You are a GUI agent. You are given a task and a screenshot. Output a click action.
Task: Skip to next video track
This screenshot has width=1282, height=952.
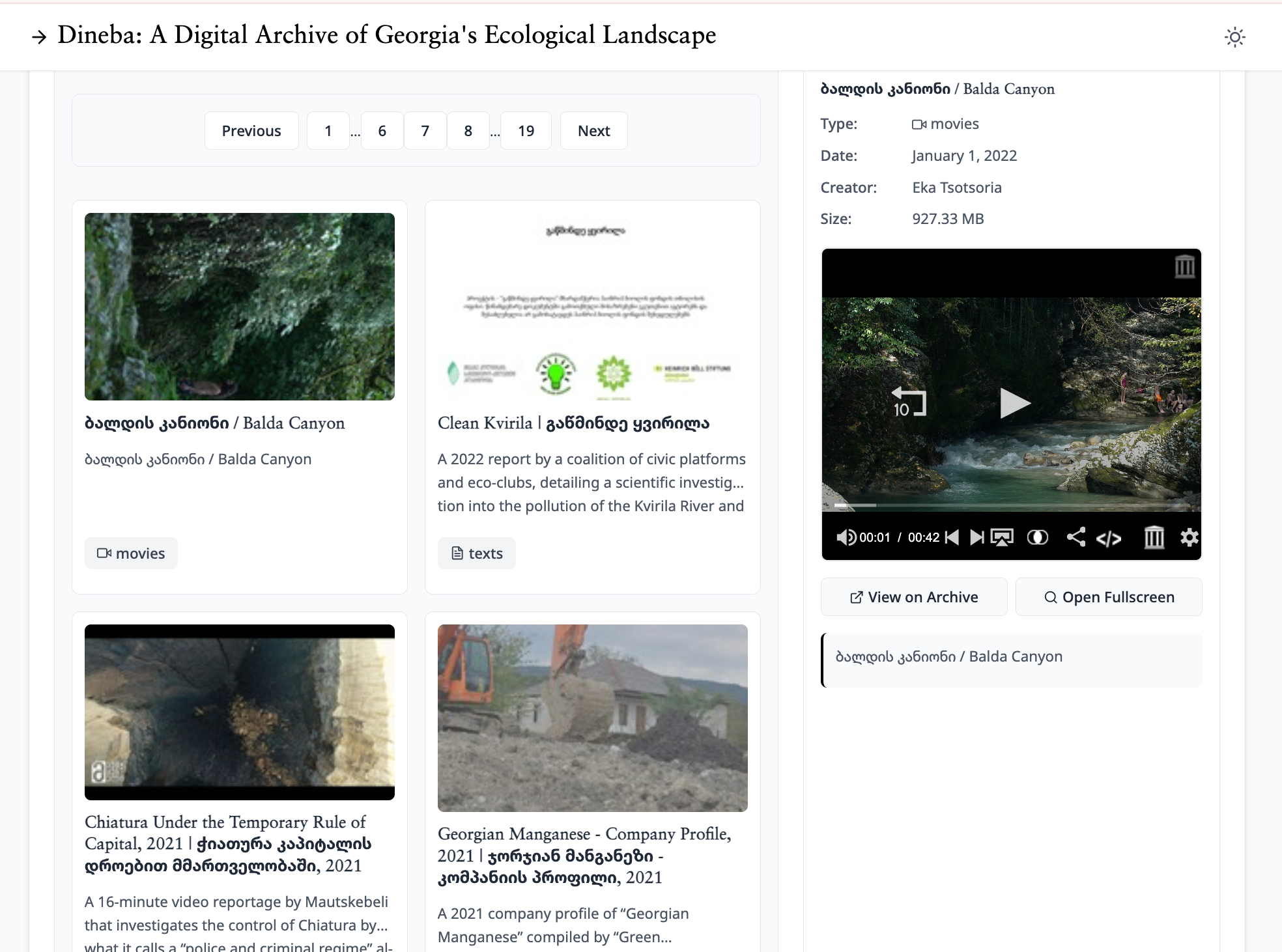click(976, 537)
